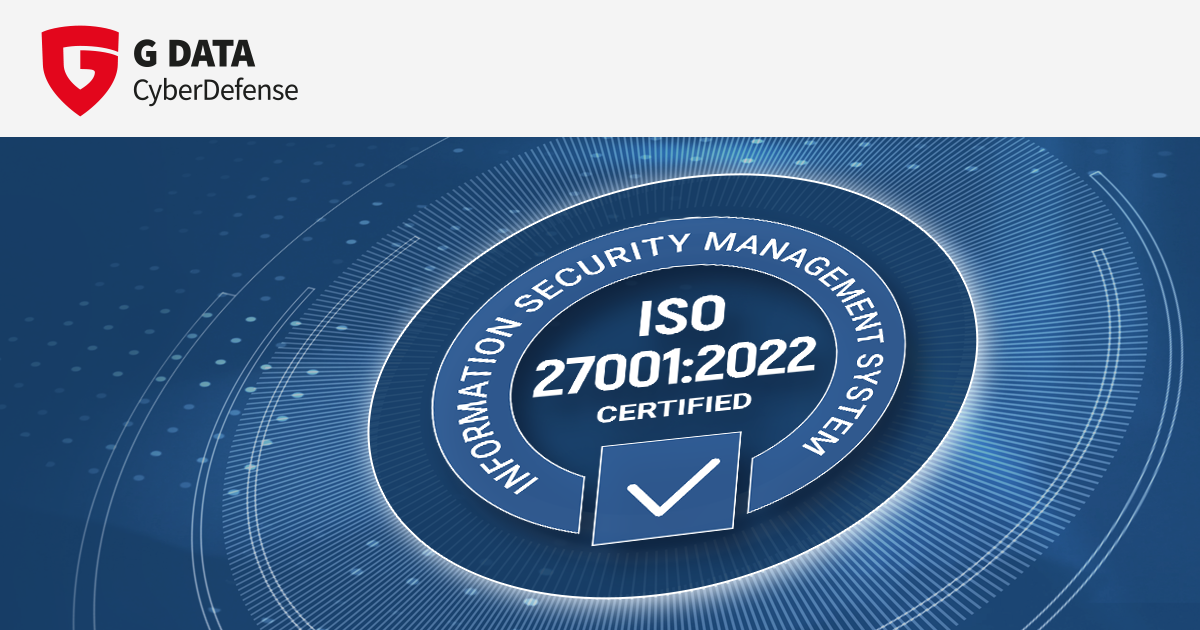Click the word CERTIFIED in the seal
This screenshot has width=1200, height=630.
pyautogui.click(x=673, y=406)
